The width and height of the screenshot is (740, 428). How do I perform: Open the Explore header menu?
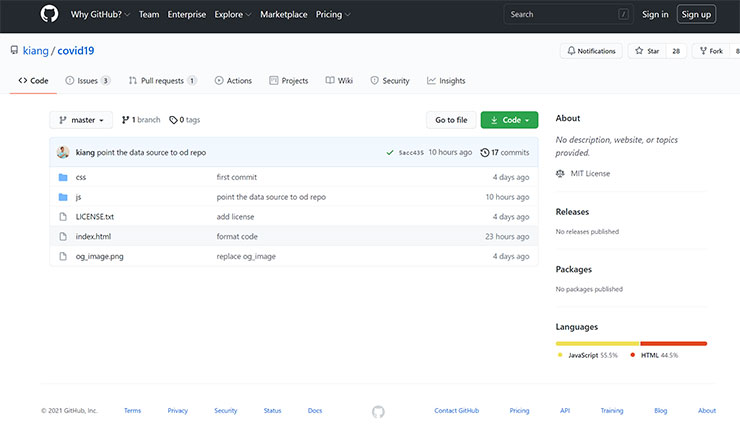pos(232,15)
